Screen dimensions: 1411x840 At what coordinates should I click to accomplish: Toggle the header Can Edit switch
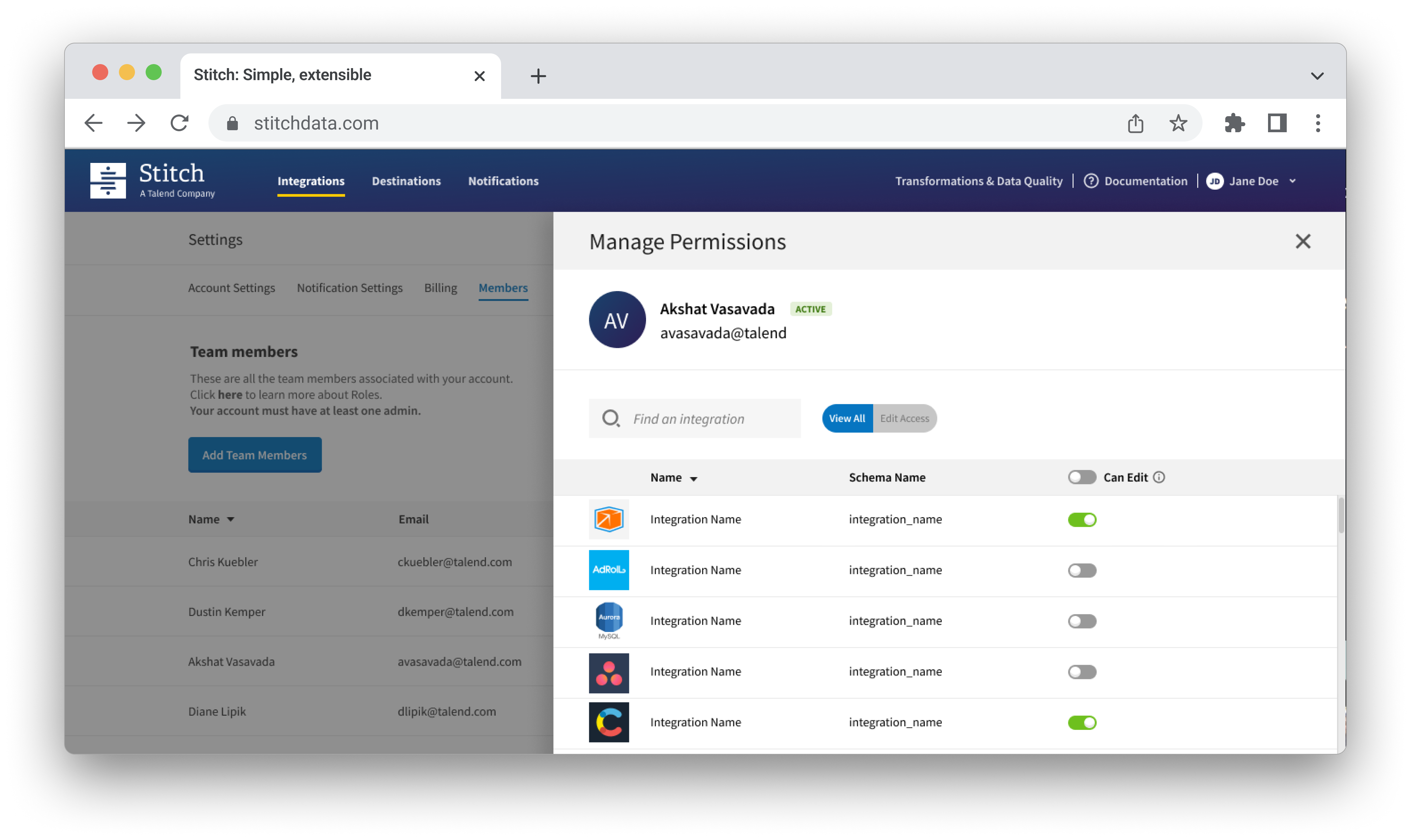pos(1081,477)
